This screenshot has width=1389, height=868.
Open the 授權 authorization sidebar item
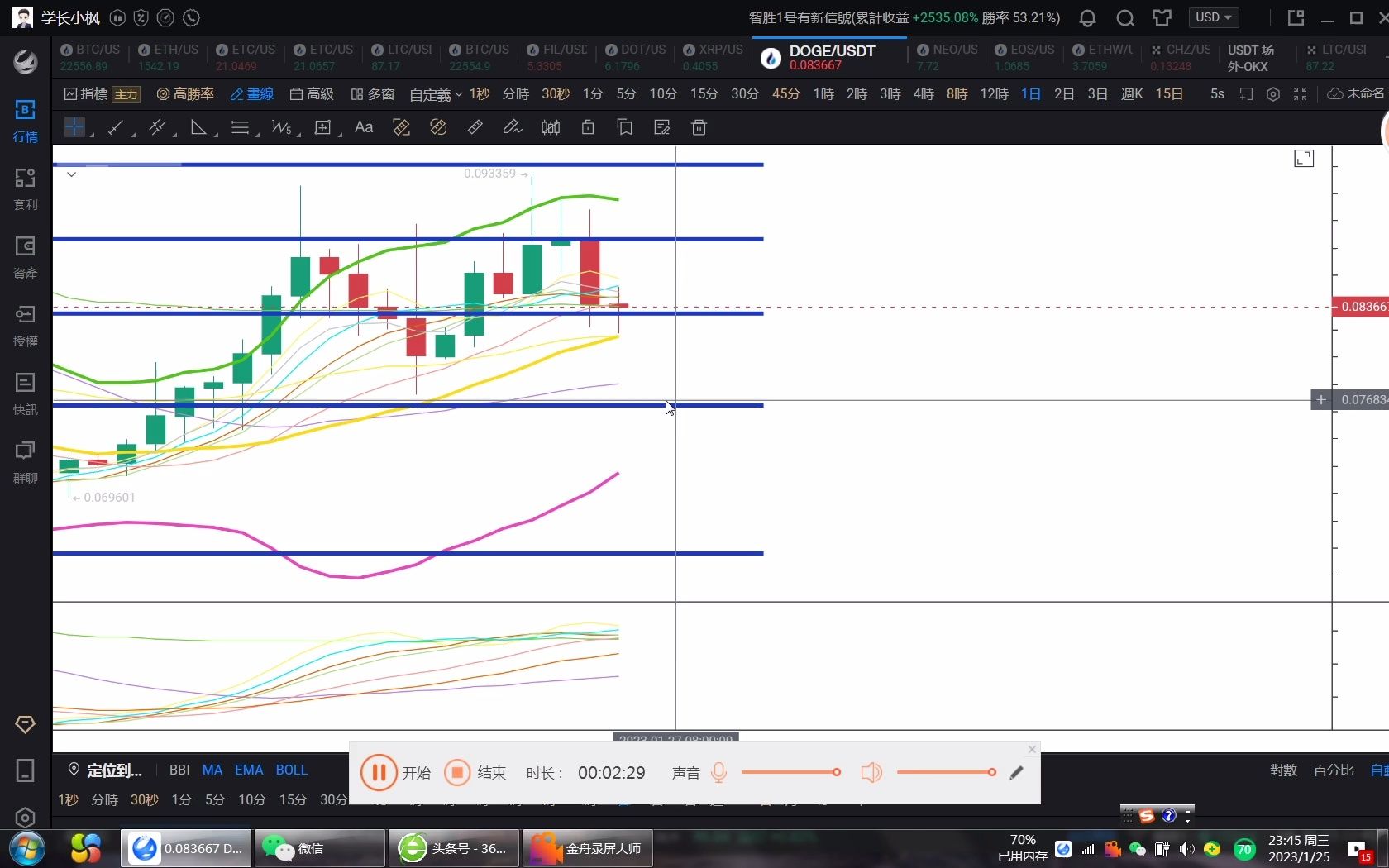[26, 326]
